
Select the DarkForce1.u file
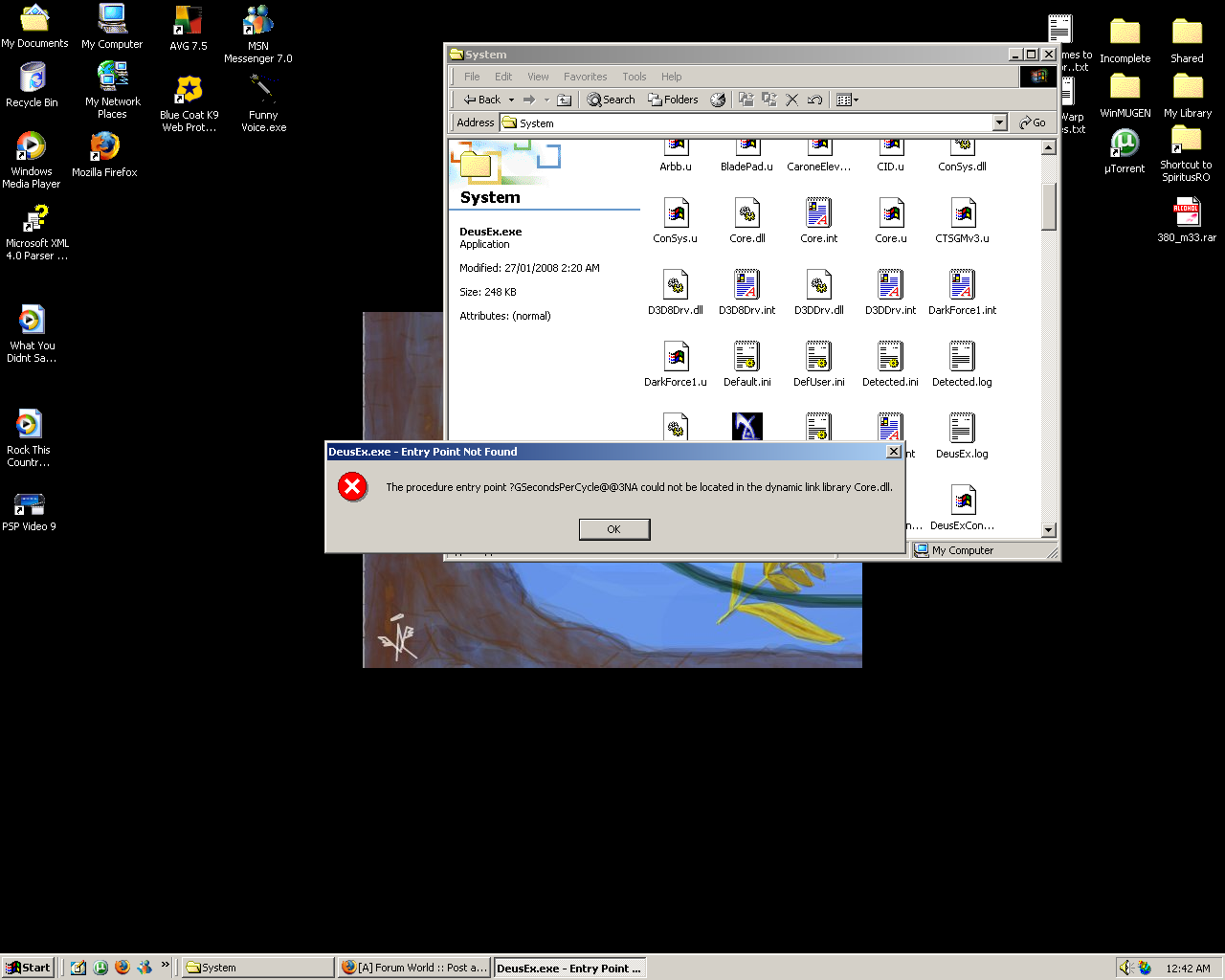[676, 365]
